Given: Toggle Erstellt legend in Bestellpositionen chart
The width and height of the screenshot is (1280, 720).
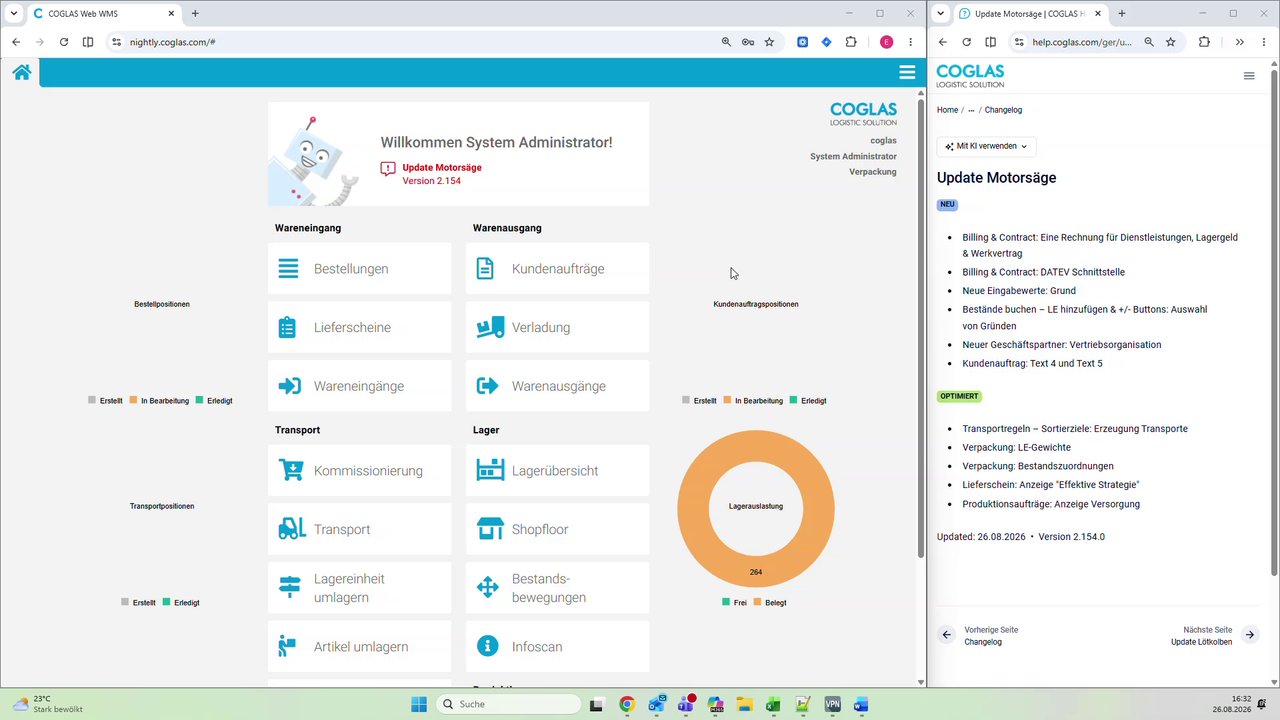Looking at the screenshot, I should click(x=105, y=400).
